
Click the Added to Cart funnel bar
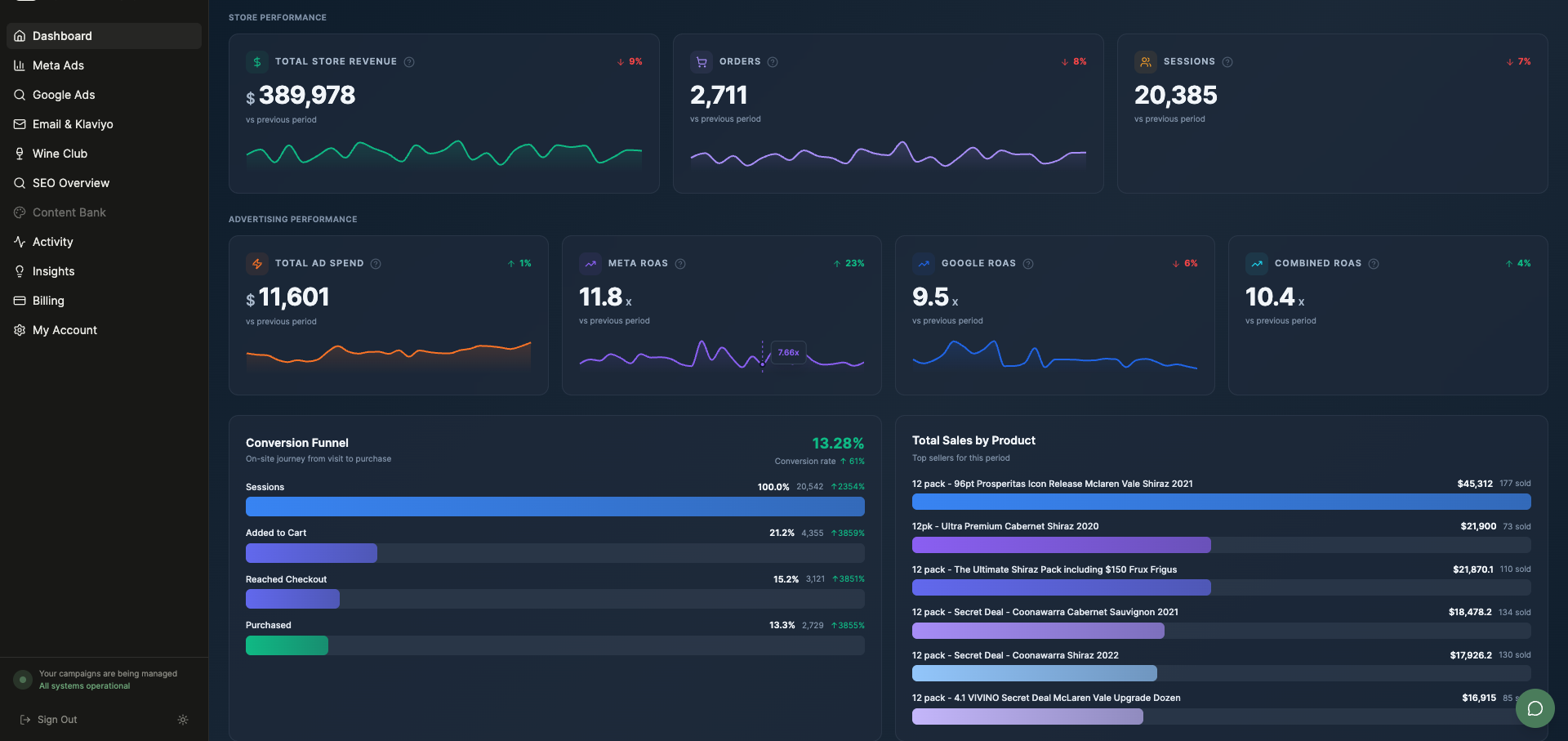pos(555,553)
